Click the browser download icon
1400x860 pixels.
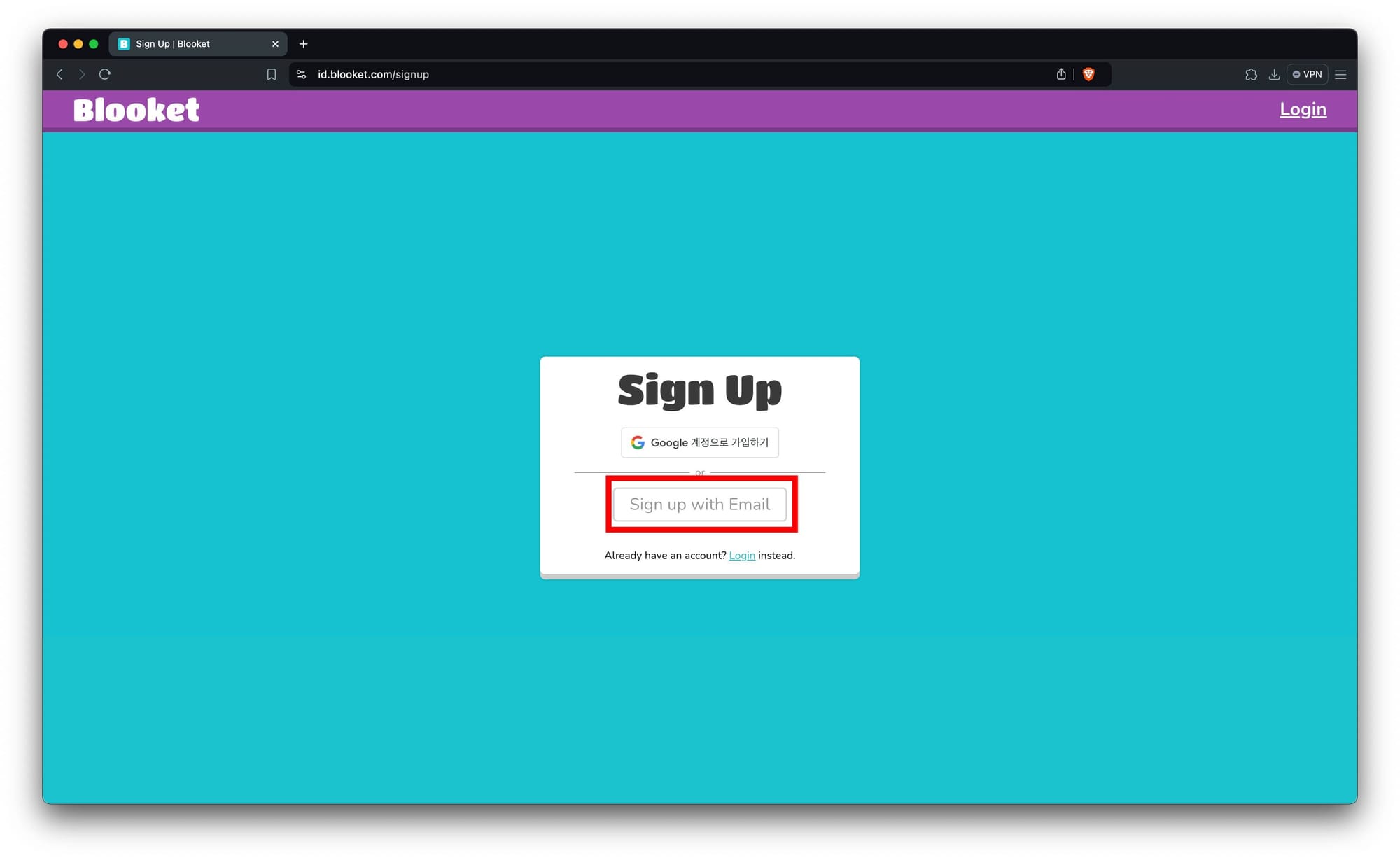(1274, 74)
